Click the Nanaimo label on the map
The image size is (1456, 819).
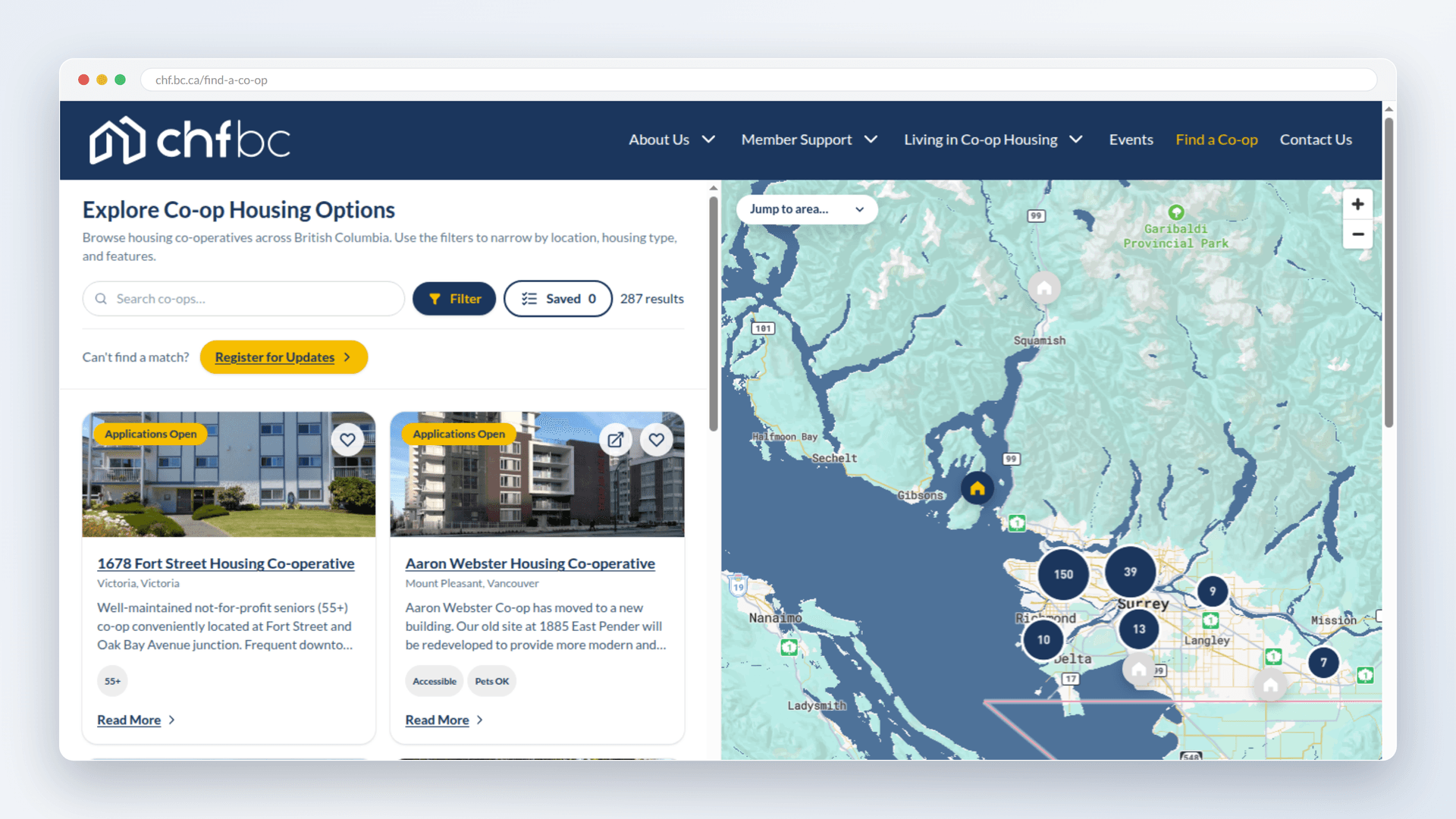tap(775, 618)
